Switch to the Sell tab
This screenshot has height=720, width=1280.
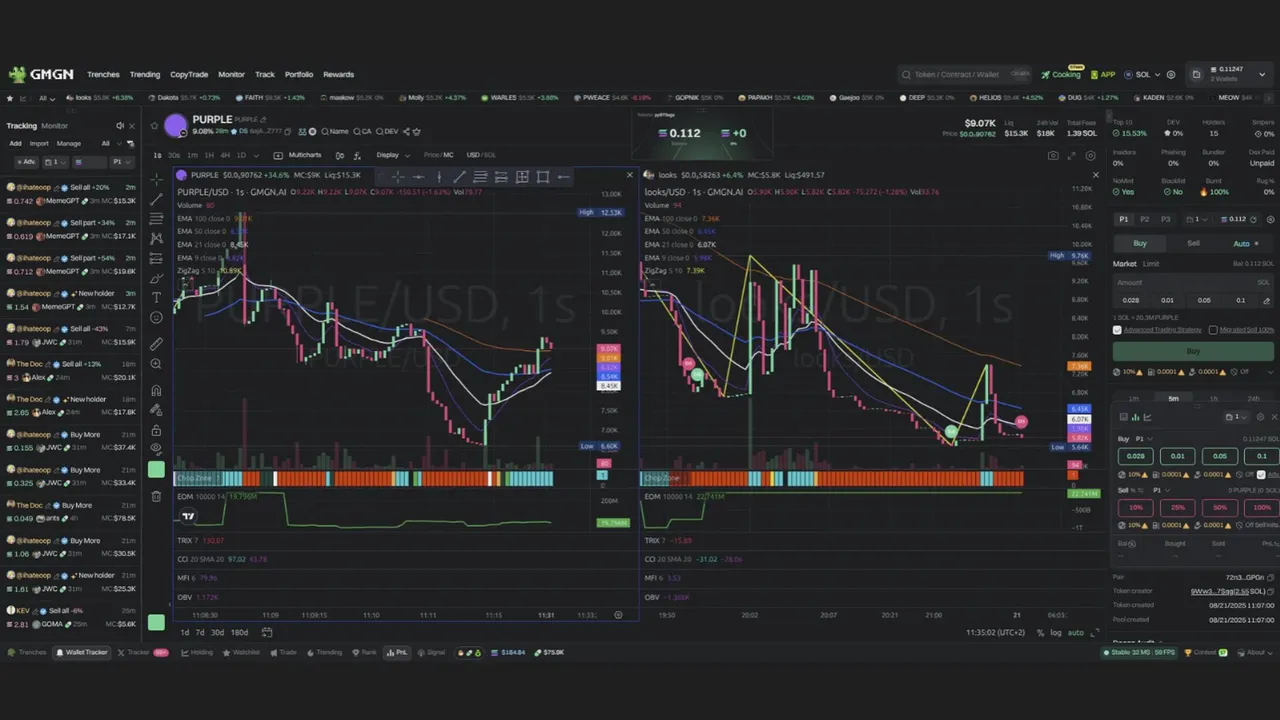(1193, 243)
